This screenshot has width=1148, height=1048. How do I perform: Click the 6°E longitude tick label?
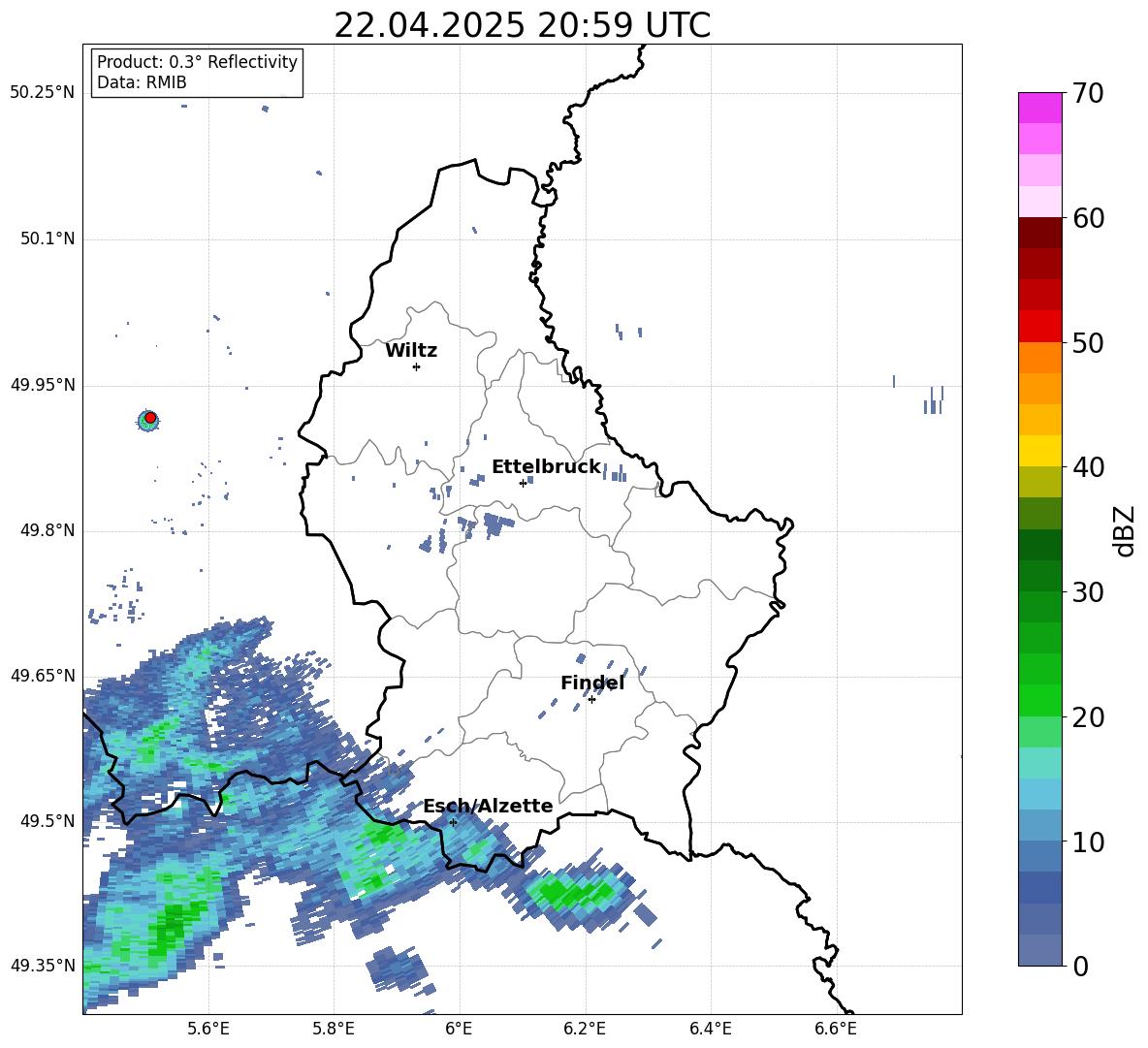(x=459, y=1029)
